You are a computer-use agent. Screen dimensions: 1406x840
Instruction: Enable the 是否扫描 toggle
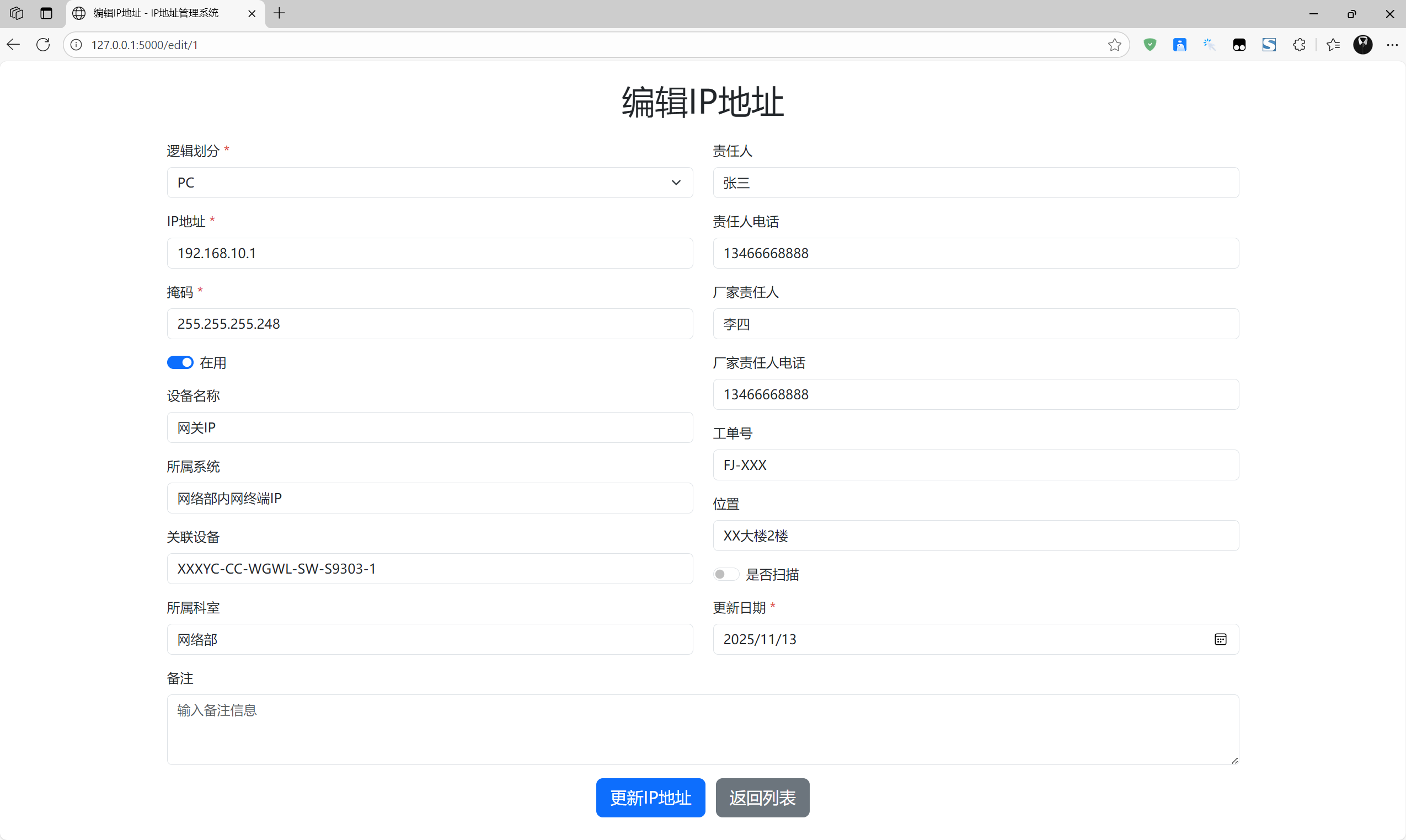[x=726, y=574]
